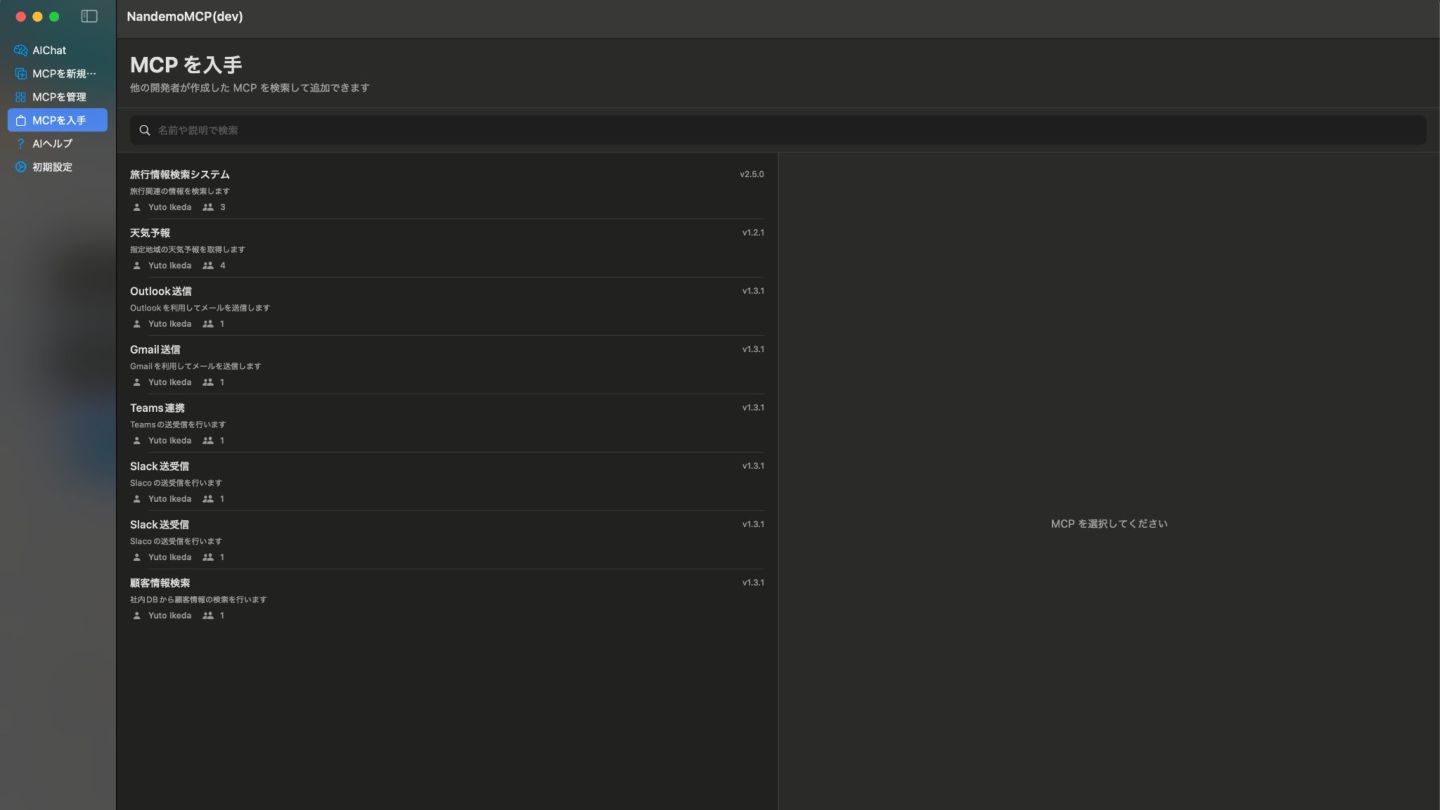Click Teamsの送受信を行います description

(178, 424)
